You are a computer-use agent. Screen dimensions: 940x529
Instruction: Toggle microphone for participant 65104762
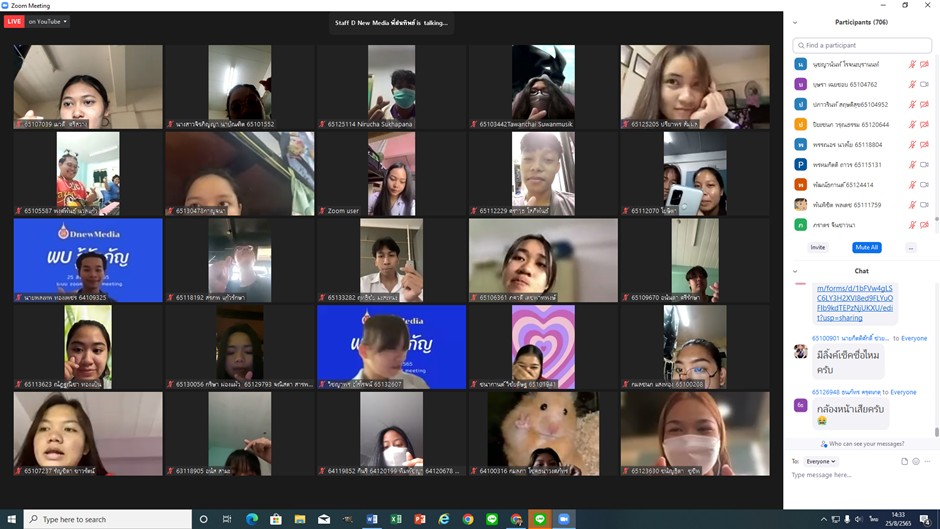tap(912, 85)
